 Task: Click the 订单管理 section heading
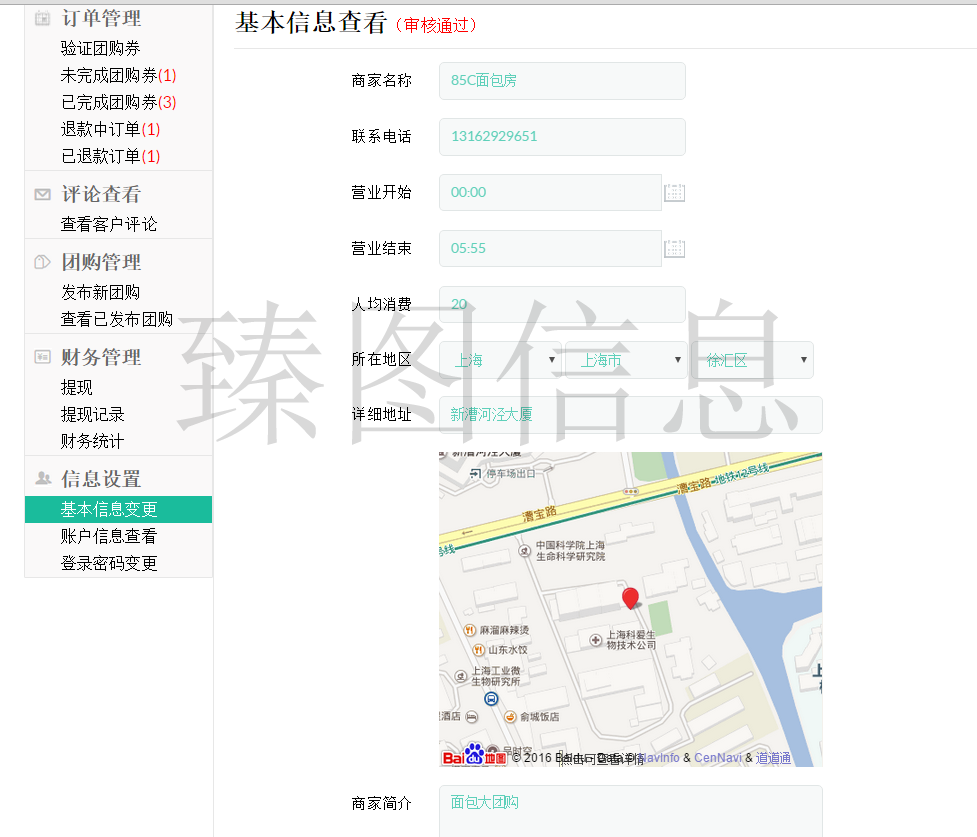pyautogui.click(x=101, y=18)
